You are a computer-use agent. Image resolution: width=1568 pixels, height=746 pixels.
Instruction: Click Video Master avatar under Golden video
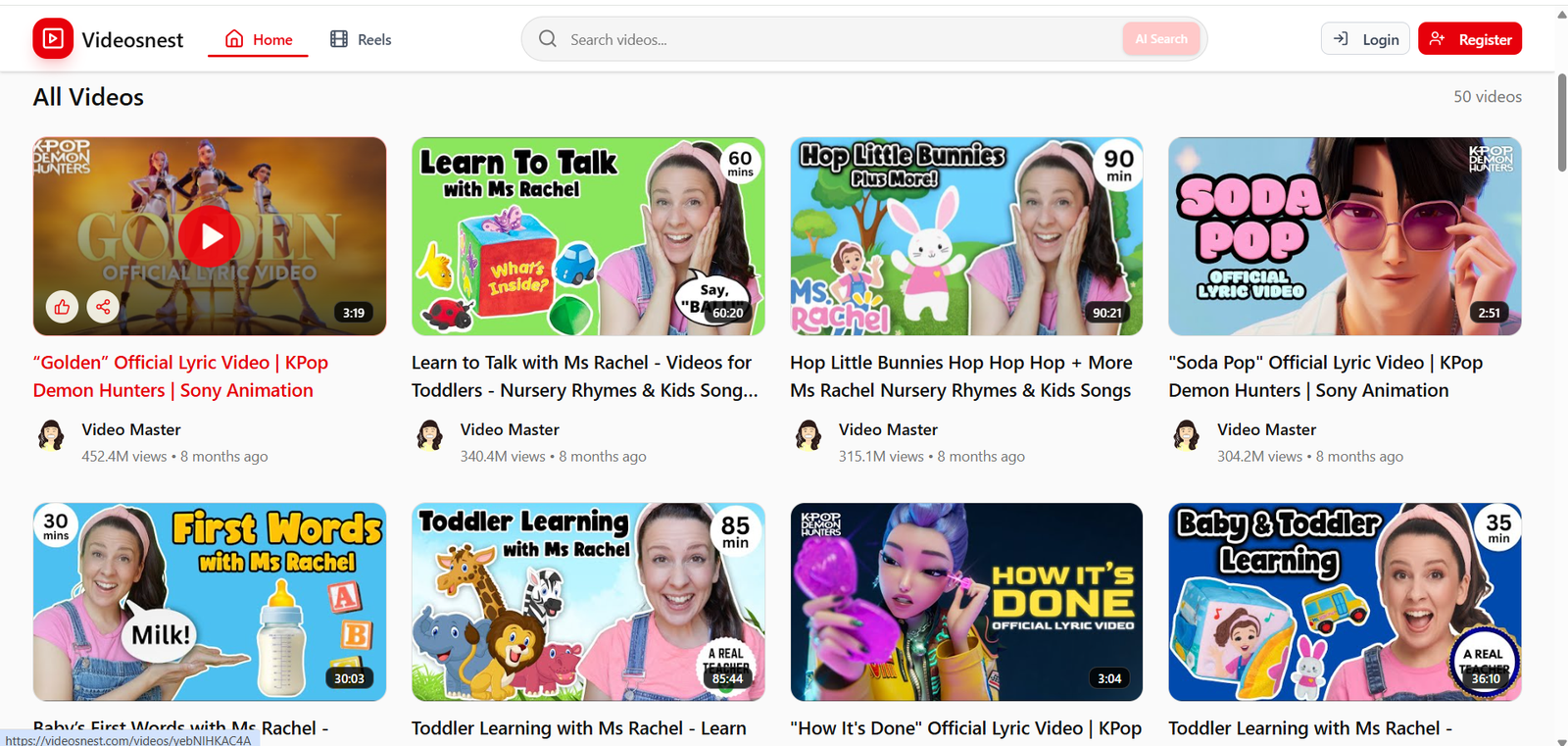click(51, 434)
